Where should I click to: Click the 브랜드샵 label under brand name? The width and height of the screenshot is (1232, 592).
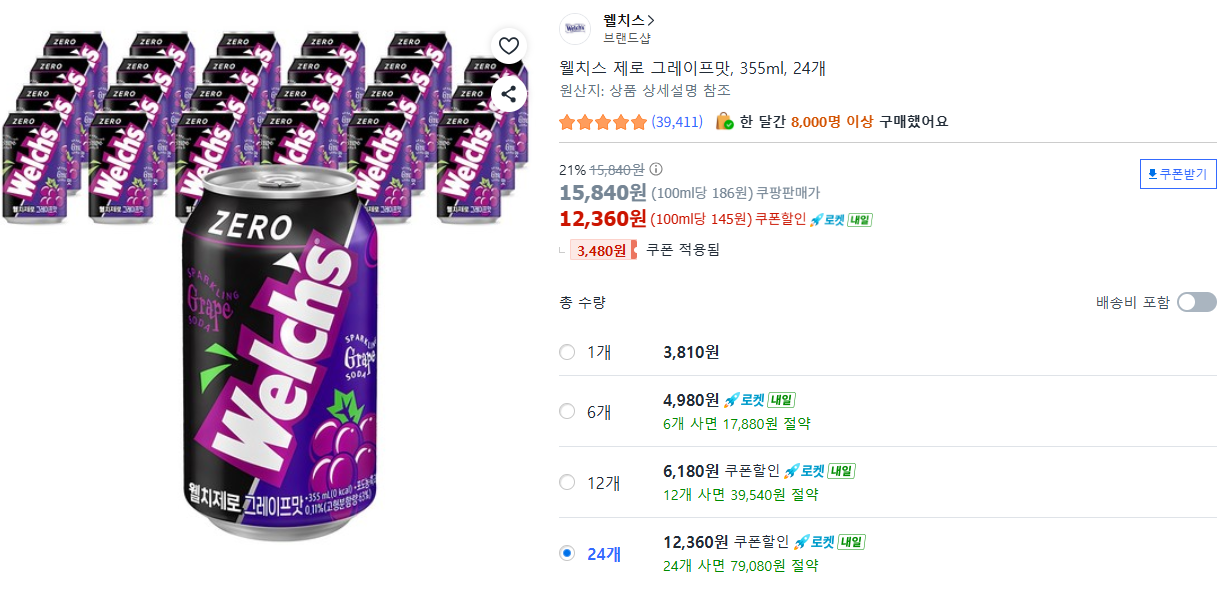627,39
